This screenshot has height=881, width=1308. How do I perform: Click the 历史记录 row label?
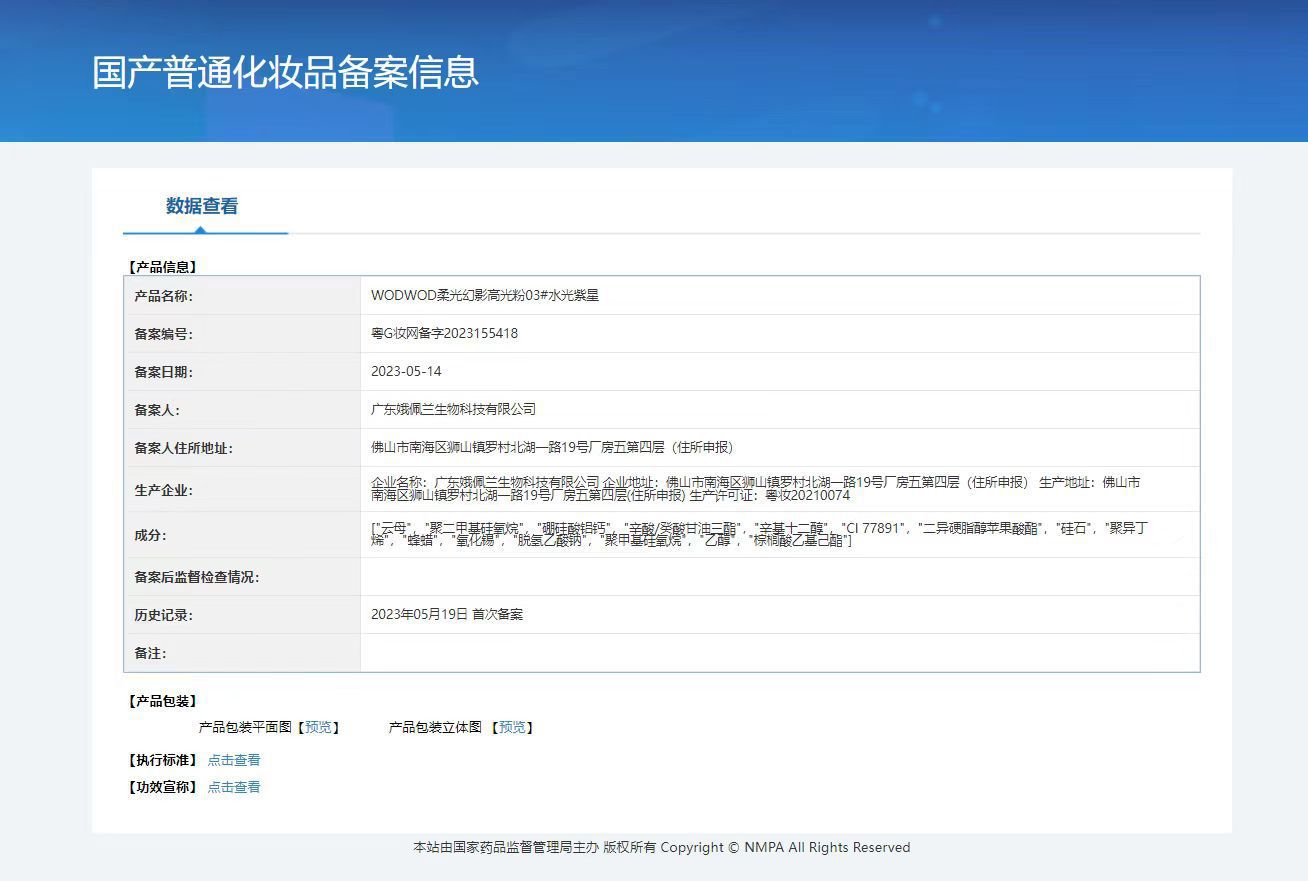pos(164,615)
